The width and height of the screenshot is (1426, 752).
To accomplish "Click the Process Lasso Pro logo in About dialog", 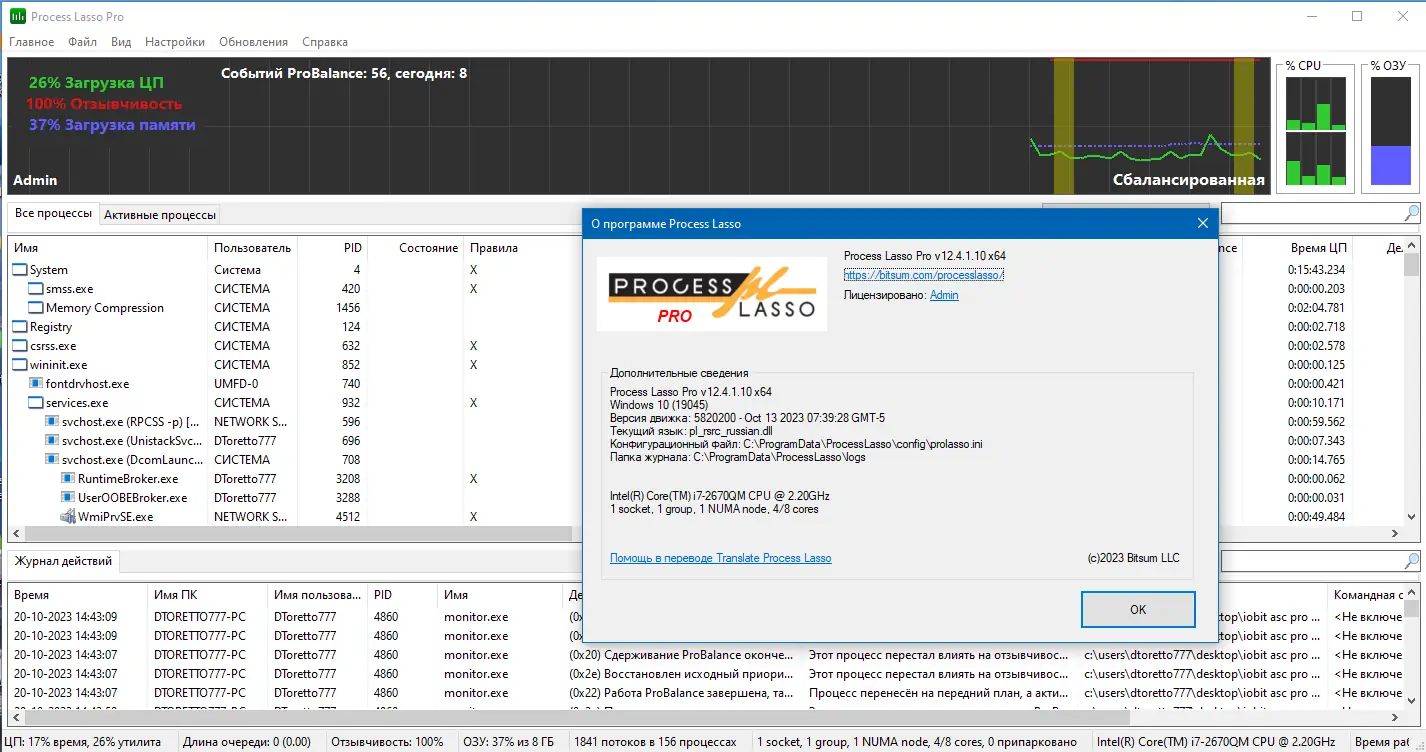I will (712, 294).
